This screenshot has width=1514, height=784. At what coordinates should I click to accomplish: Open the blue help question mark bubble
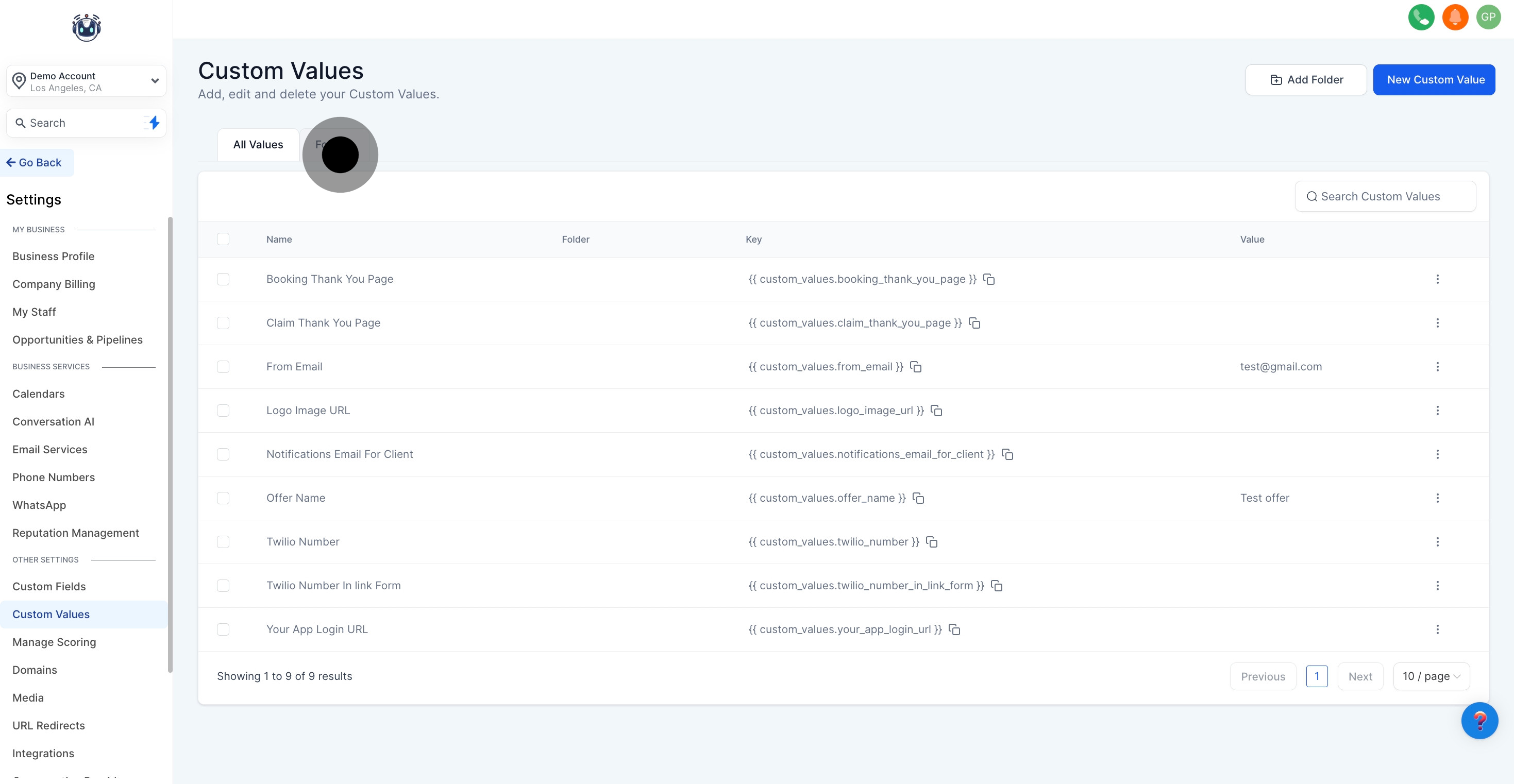pos(1479,721)
